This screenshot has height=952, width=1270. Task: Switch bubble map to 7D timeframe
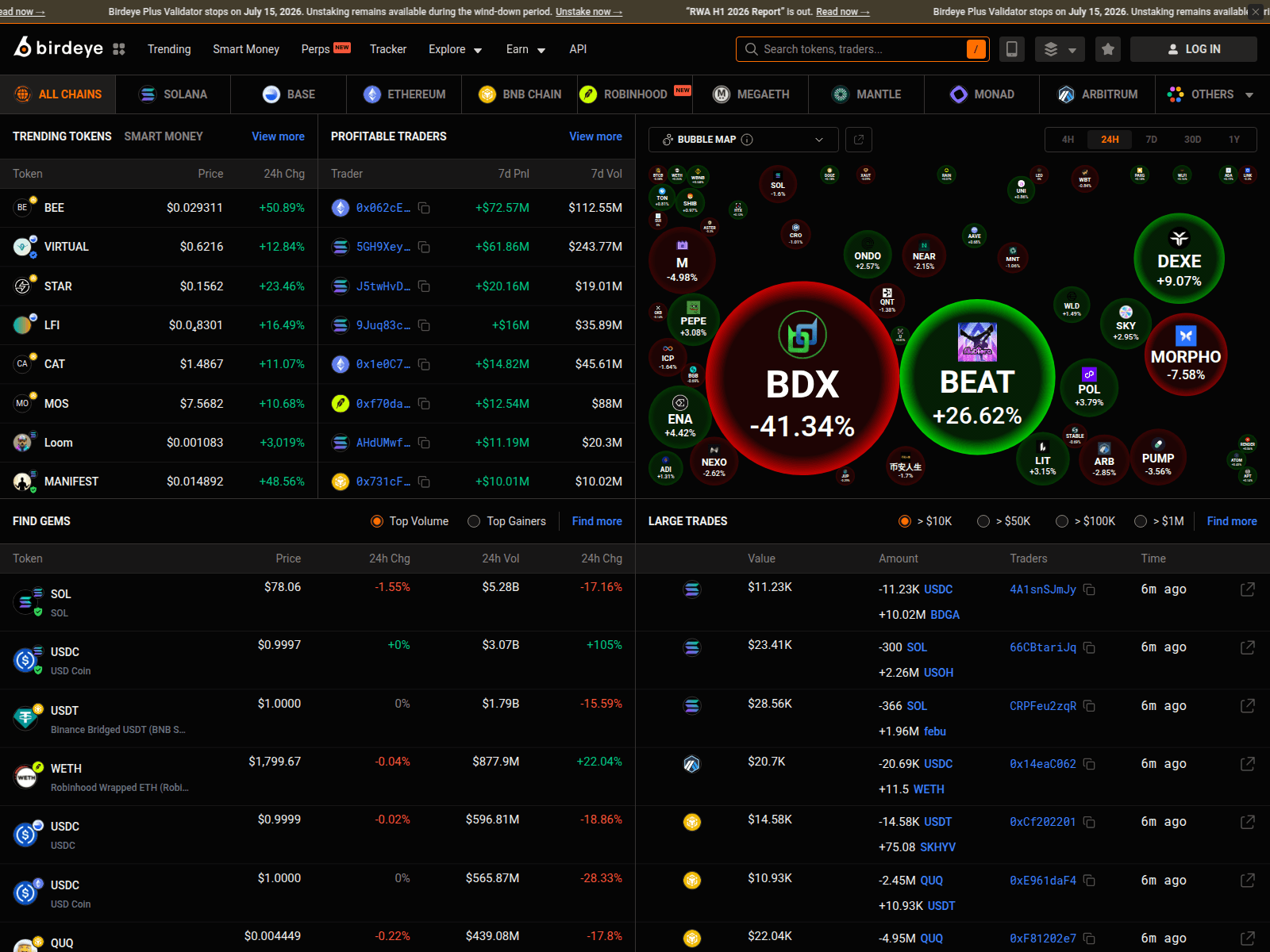pos(1151,140)
